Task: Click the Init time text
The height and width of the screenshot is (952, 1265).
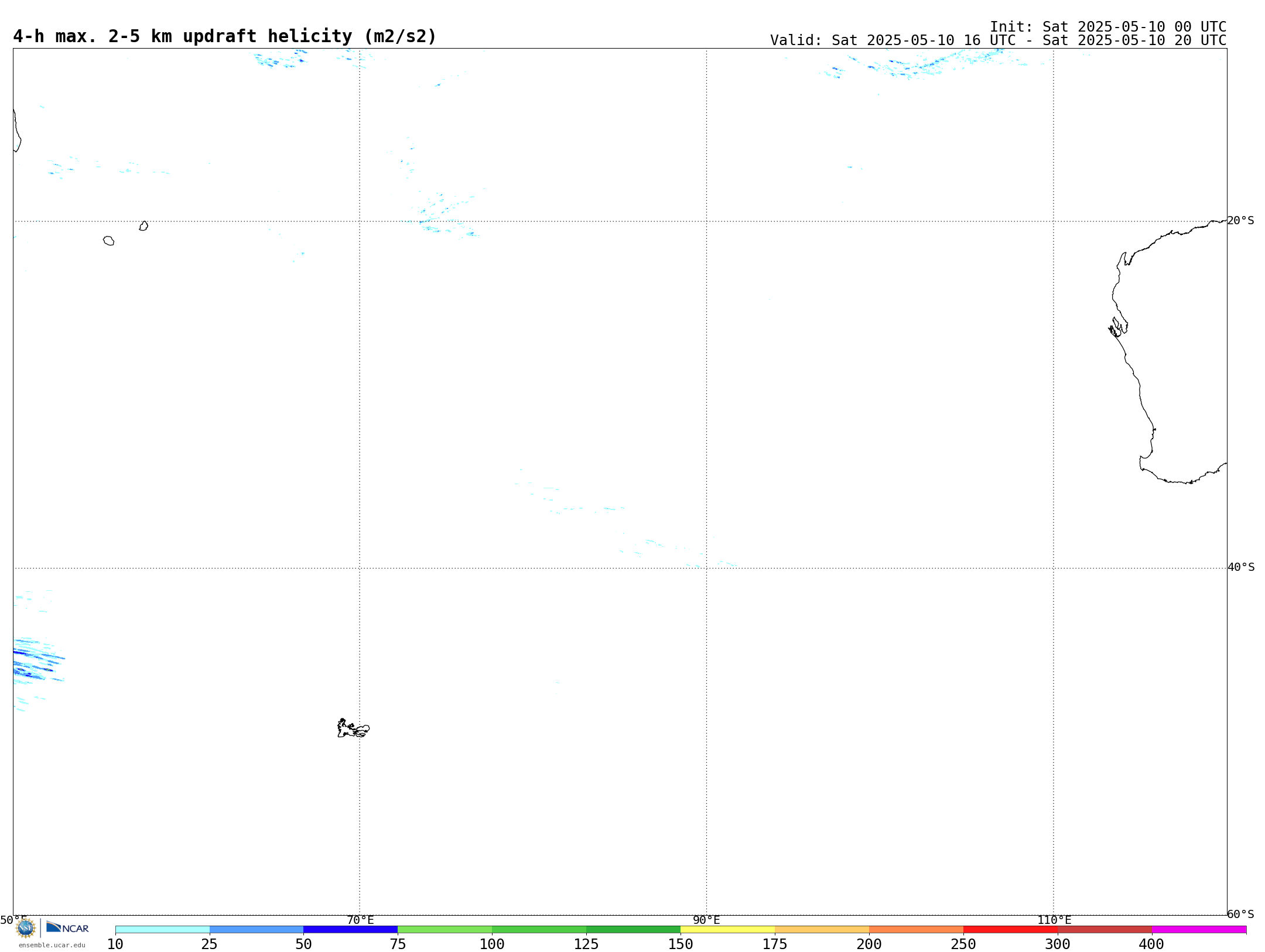Action: (x=1108, y=27)
